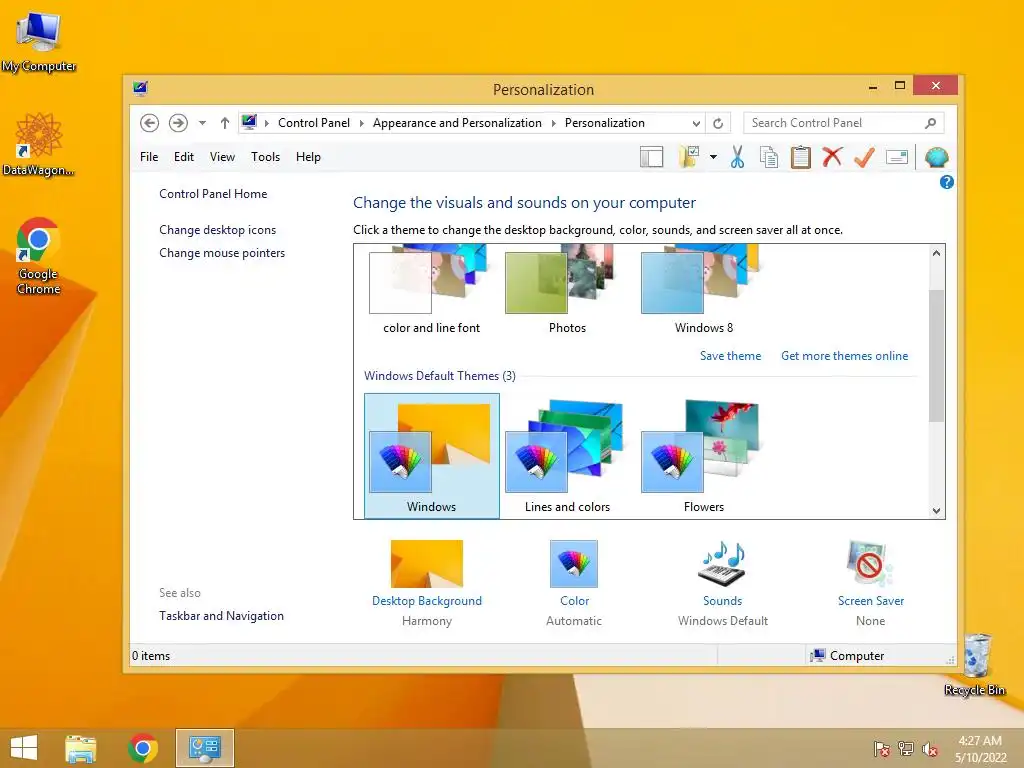The image size is (1024, 768).
Task: Select the Lines and colors theme
Action: [568, 456]
